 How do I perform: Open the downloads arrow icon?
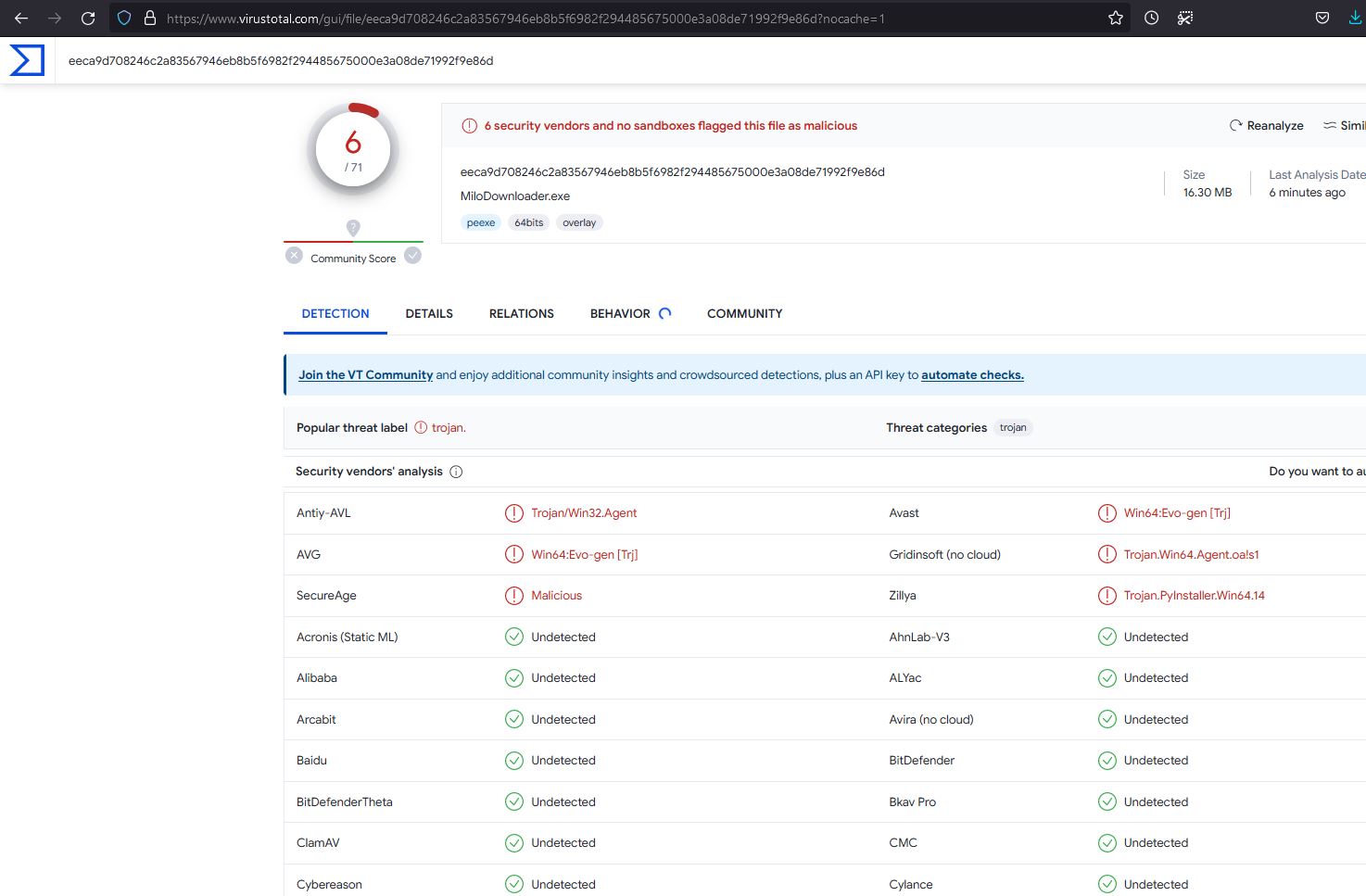click(x=1356, y=19)
